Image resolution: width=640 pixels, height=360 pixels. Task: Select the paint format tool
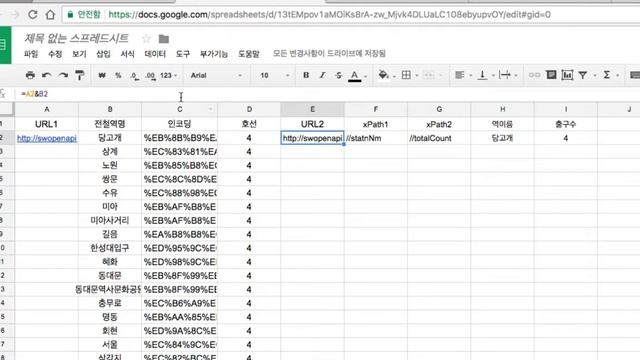80,75
